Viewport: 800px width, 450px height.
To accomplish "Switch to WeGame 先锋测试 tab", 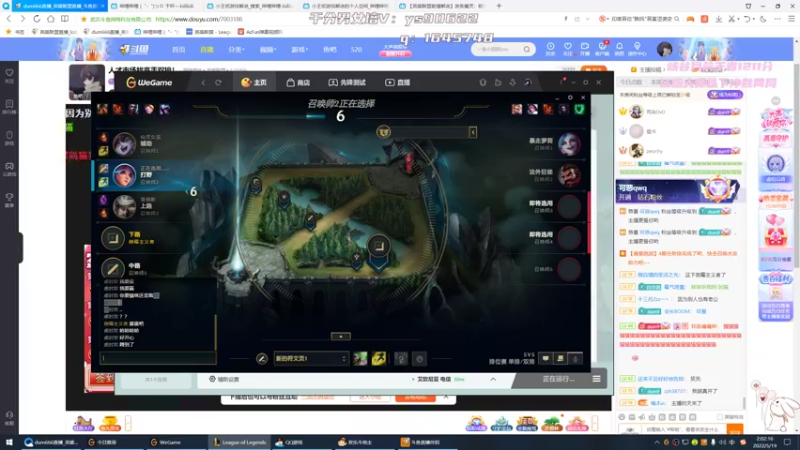I will point(347,82).
